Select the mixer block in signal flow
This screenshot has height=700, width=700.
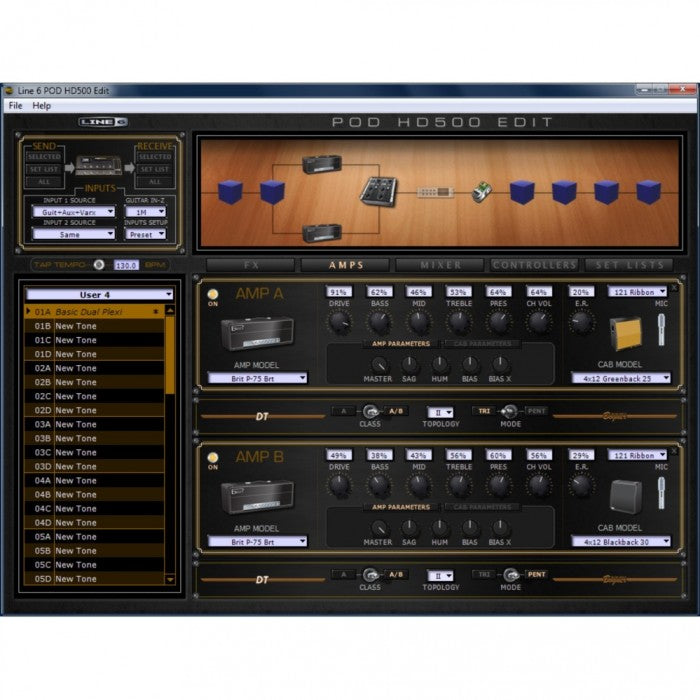point(379,192)
